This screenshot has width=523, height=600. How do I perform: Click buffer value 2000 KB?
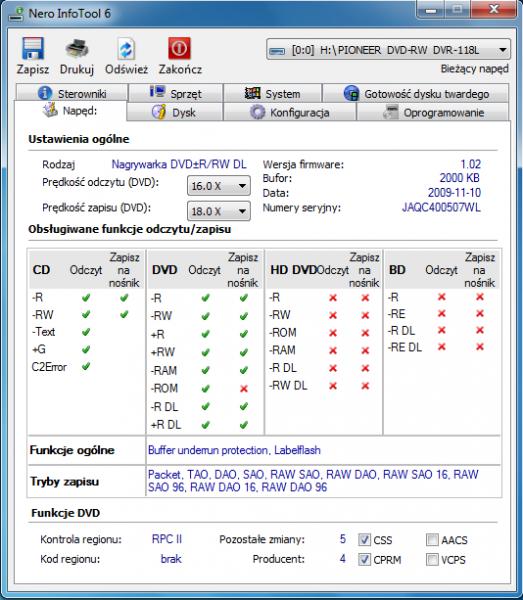pos(459,178)
